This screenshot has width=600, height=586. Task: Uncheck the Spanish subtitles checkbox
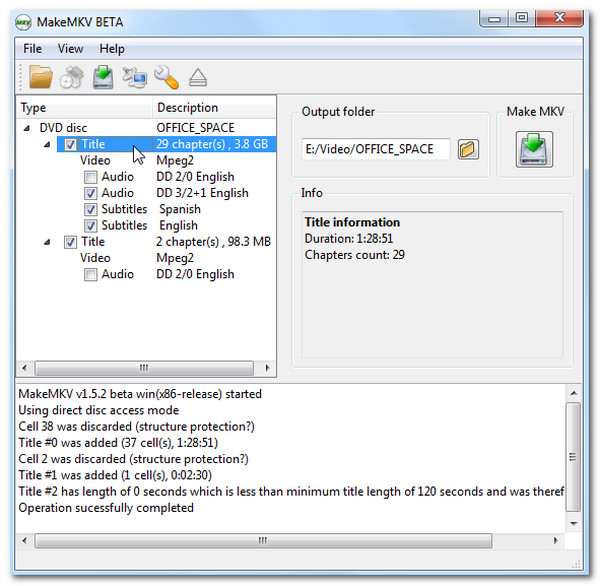(x=90, y=209)
